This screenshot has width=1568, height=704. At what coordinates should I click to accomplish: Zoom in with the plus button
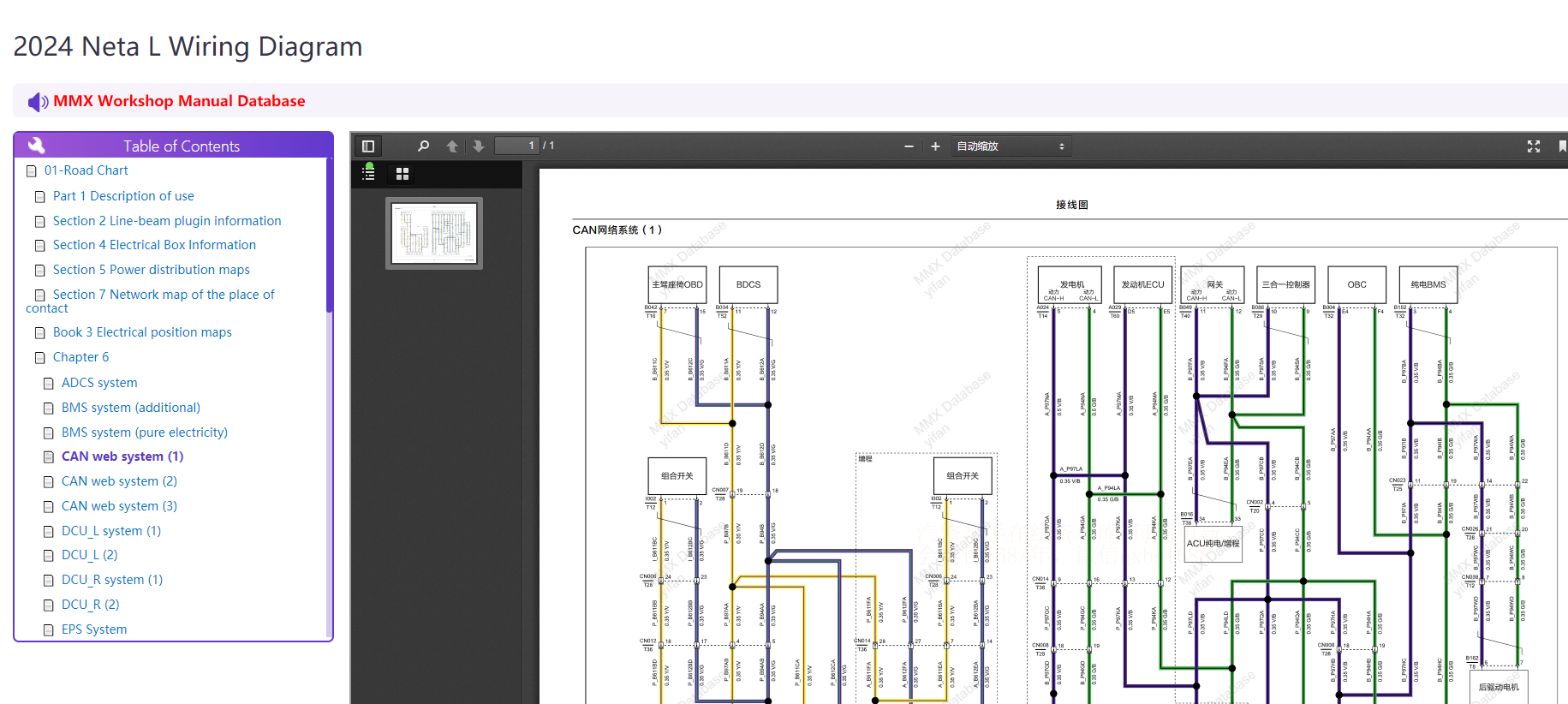pos(935,146)
